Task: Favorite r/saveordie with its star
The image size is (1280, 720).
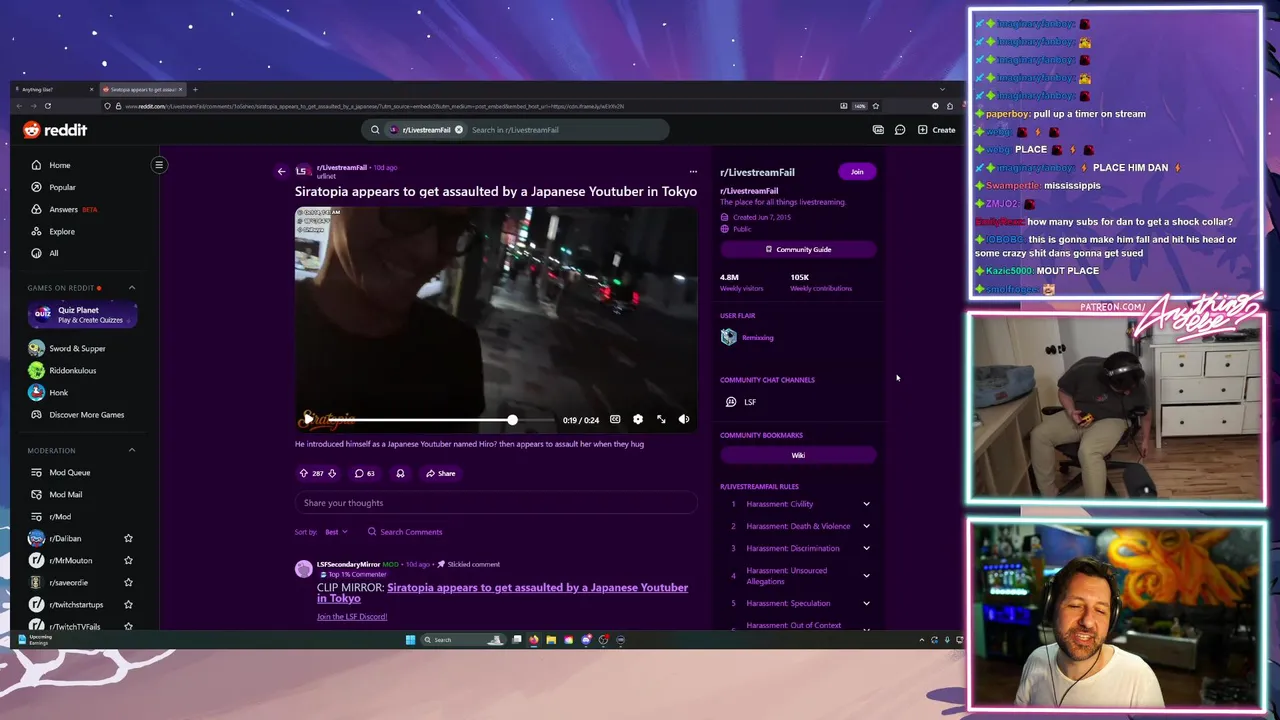Action: point(128,582)
